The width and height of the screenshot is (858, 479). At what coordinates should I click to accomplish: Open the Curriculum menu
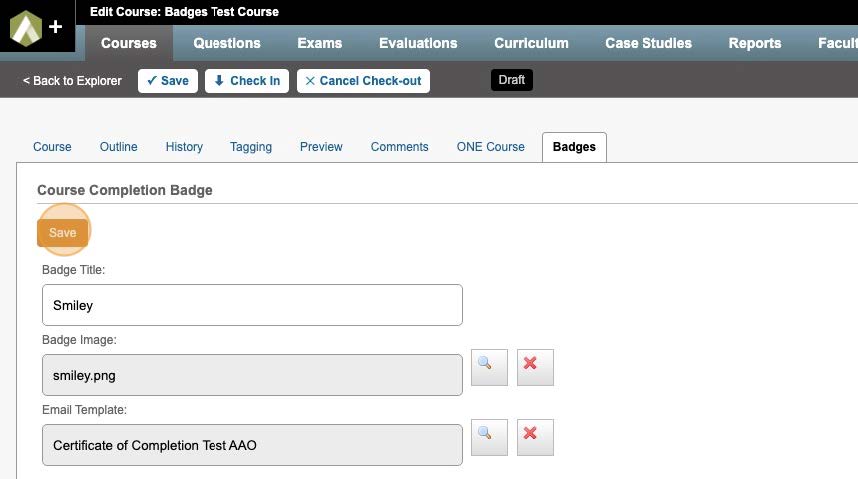coord(531,43)
